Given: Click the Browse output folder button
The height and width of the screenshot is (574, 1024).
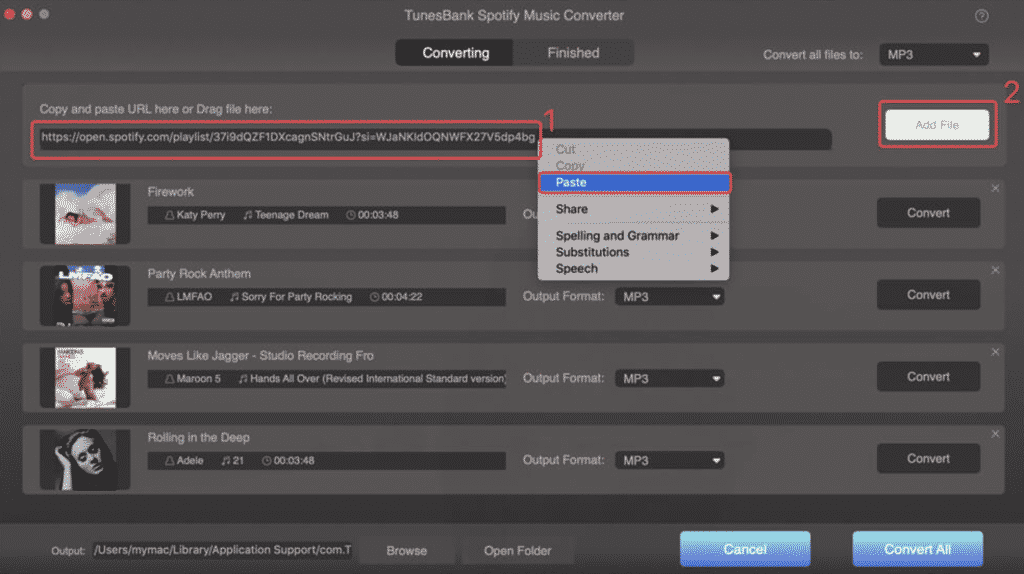Looking at the screenshot, I should point(406,550).
